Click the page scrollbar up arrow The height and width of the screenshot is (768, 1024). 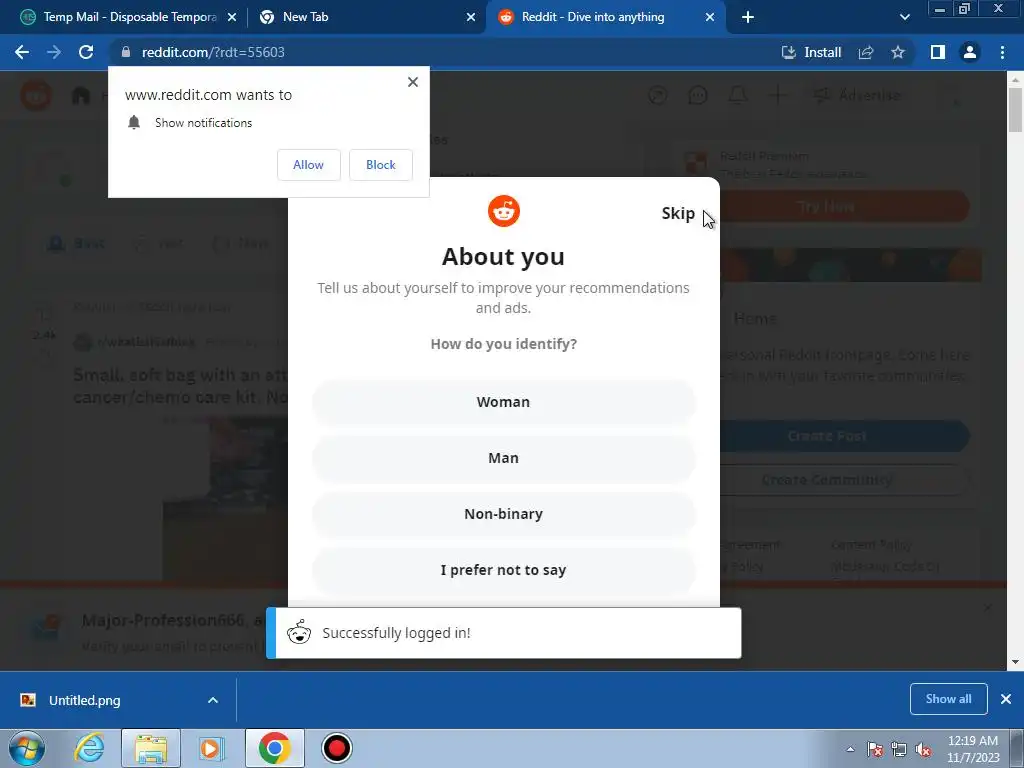[1015, 79]
